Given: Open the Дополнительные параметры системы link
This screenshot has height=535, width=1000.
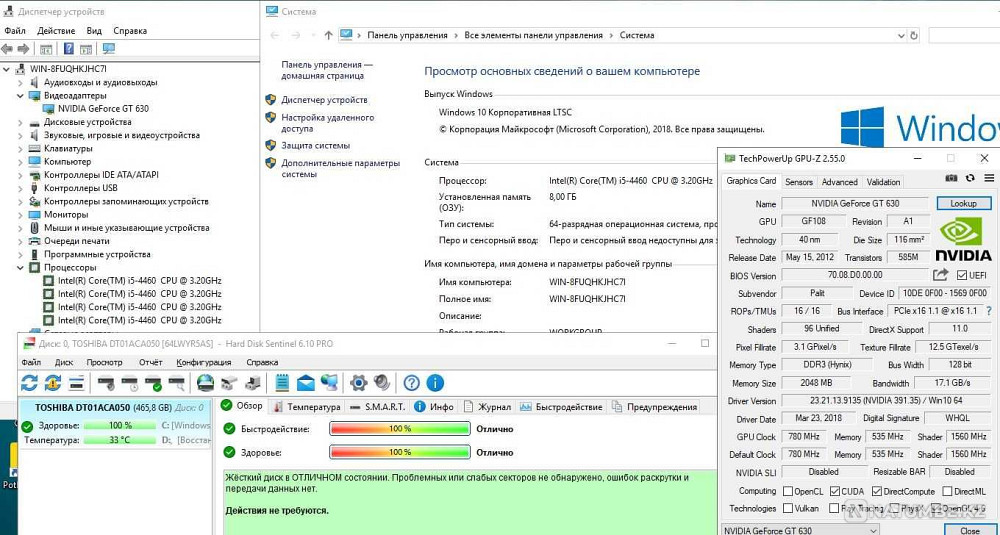Looking at the screenshot, I should click(341, 168).
